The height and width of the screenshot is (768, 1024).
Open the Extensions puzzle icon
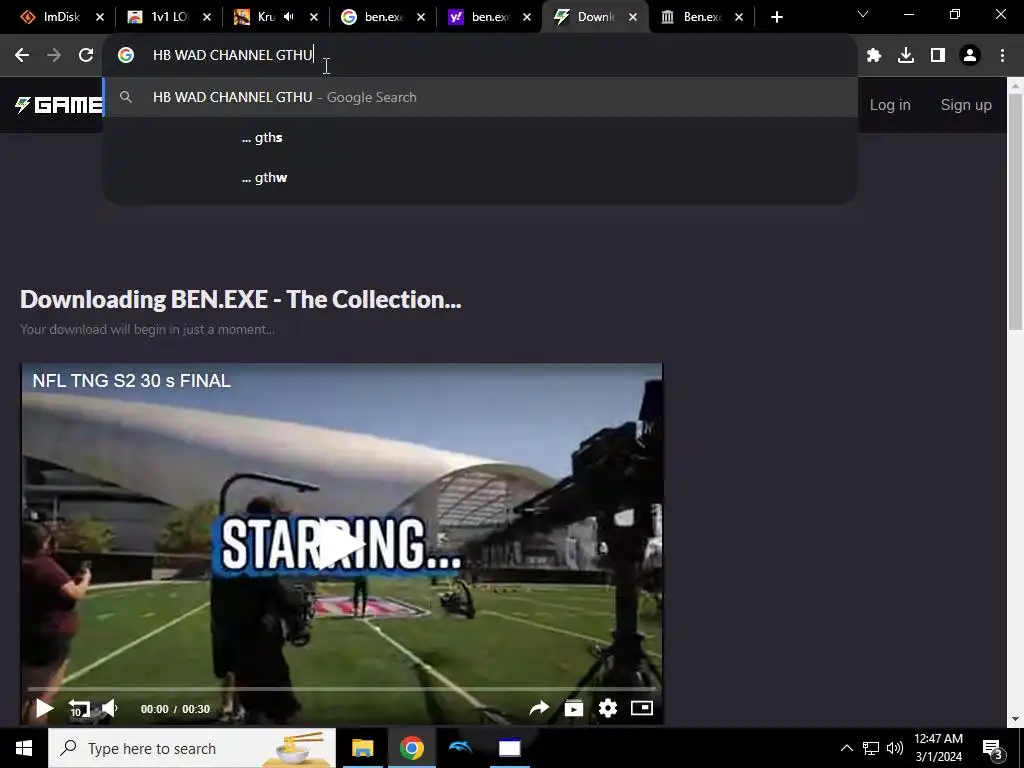(874, 56)
